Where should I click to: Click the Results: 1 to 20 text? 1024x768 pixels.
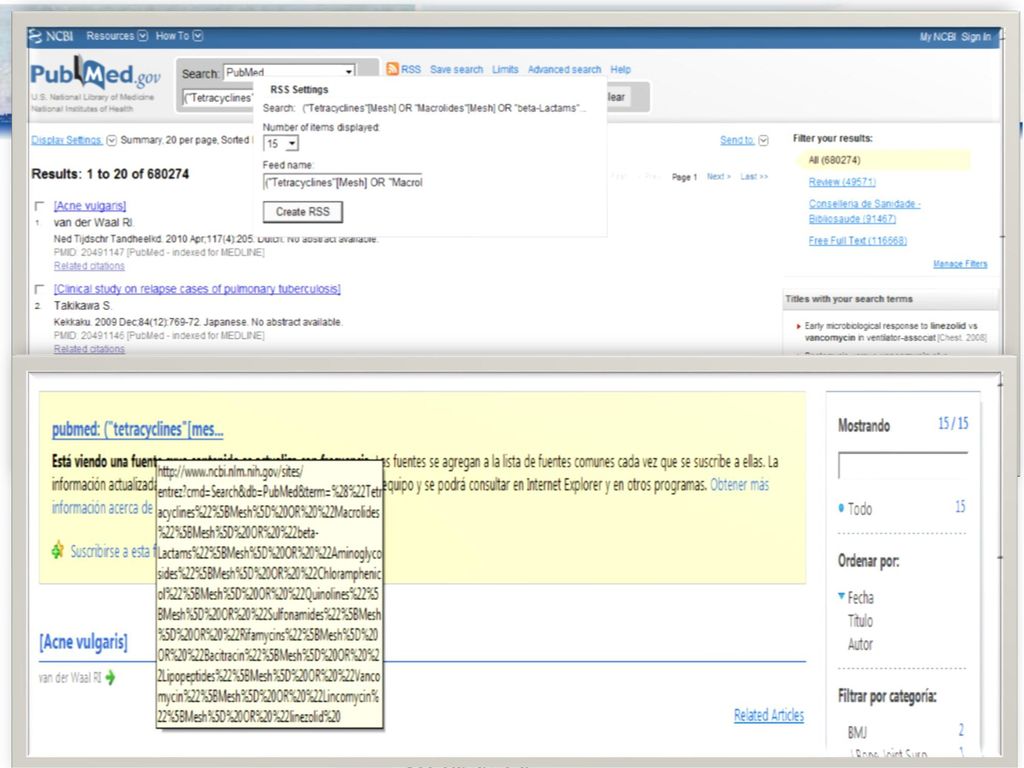tap(110, 174)
